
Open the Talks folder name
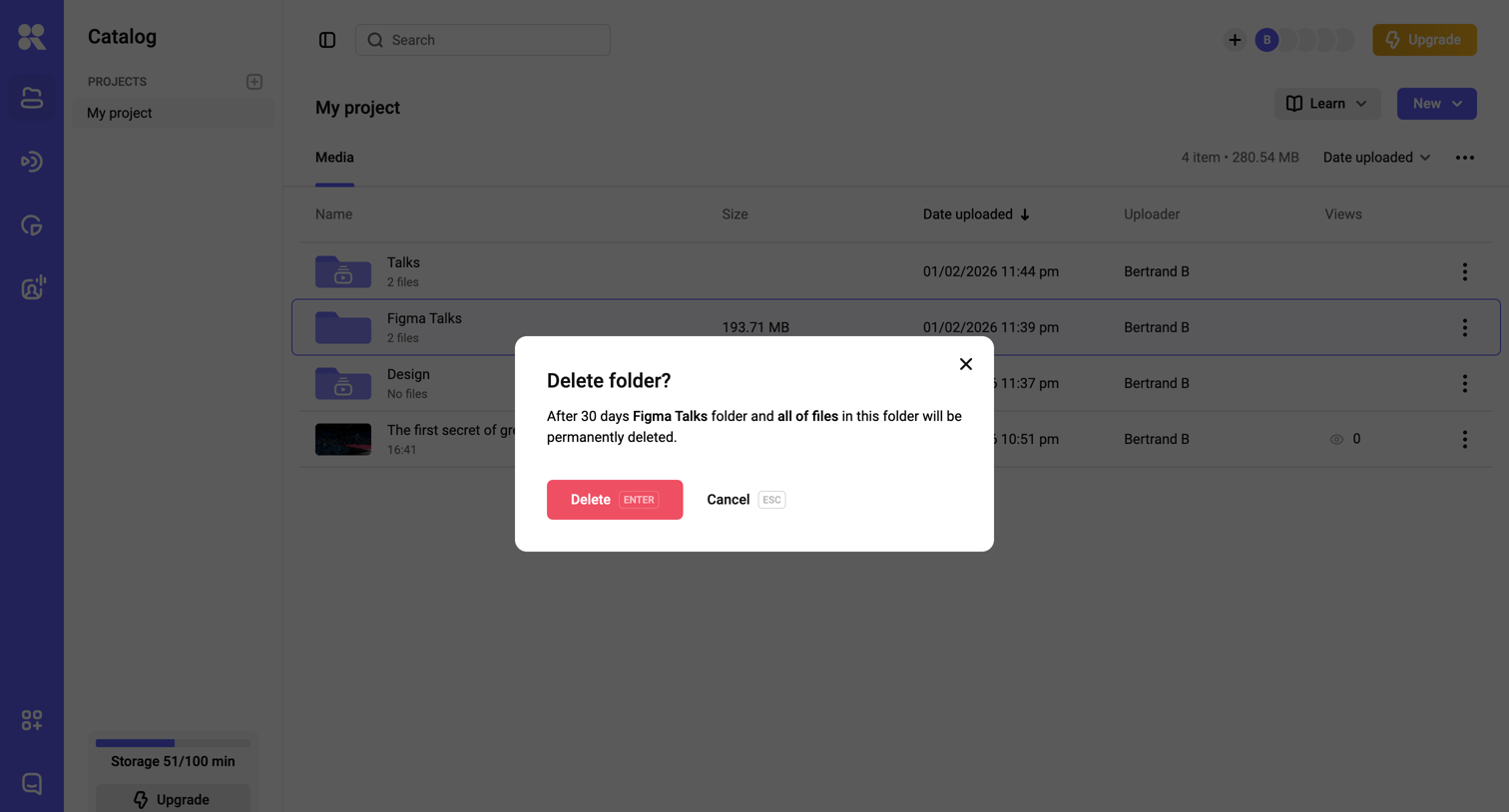(x=403, y=262)
